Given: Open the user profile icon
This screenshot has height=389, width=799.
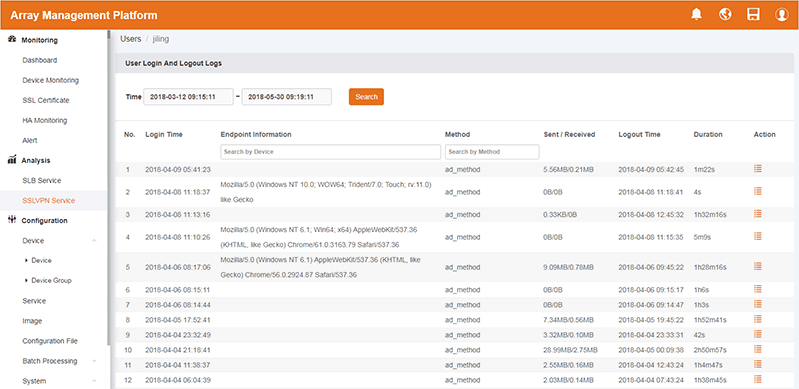Looking at the screenshot, I should click(x=782, y=14).
